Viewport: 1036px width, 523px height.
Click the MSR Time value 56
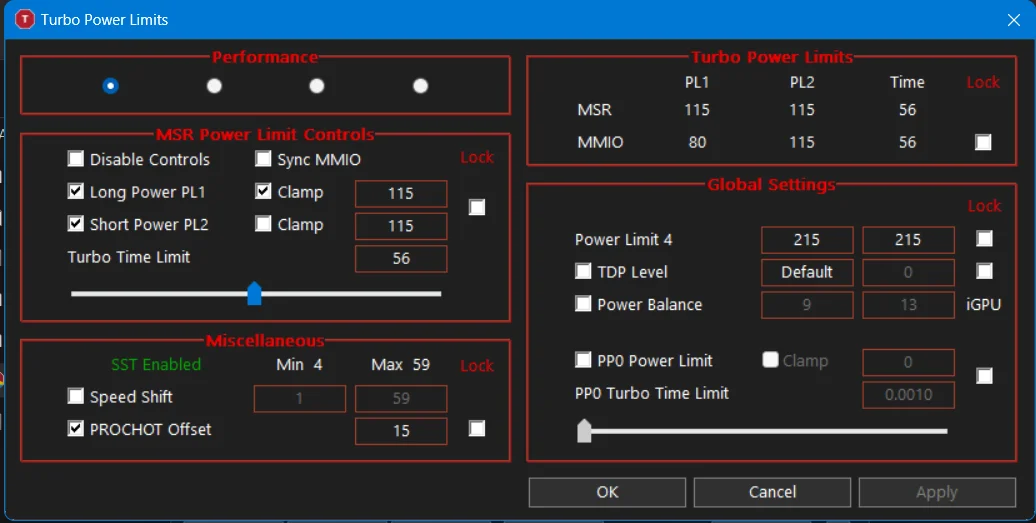tap(907, 110)
